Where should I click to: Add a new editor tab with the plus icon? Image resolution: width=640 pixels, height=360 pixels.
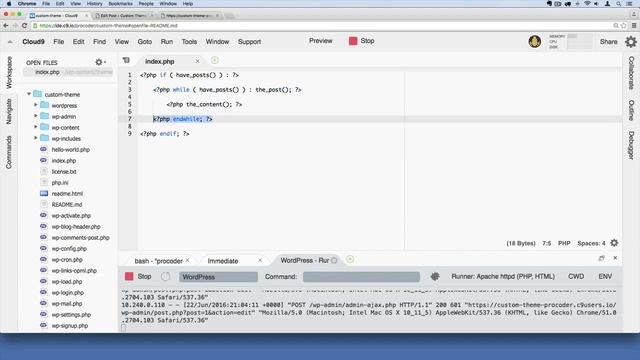point(215,60)
